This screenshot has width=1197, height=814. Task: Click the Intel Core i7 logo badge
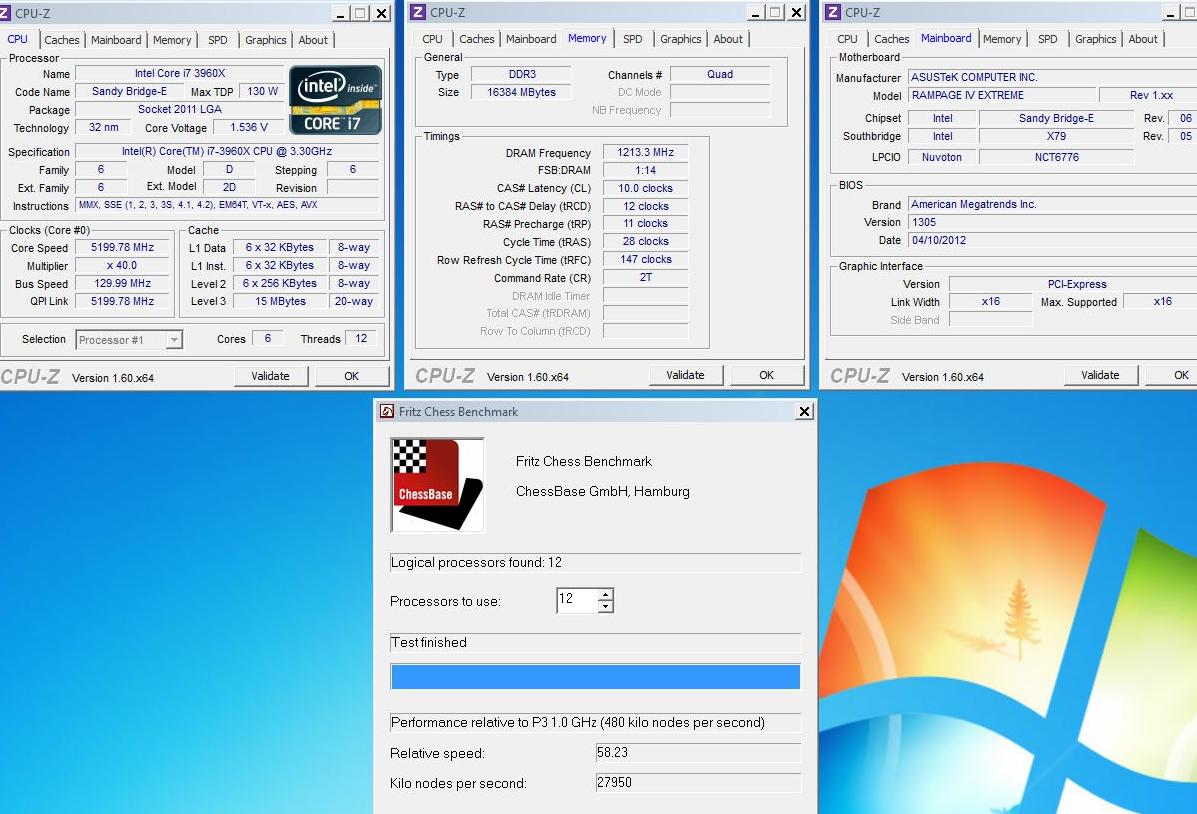pyautogui.click(x=335, y=100)
